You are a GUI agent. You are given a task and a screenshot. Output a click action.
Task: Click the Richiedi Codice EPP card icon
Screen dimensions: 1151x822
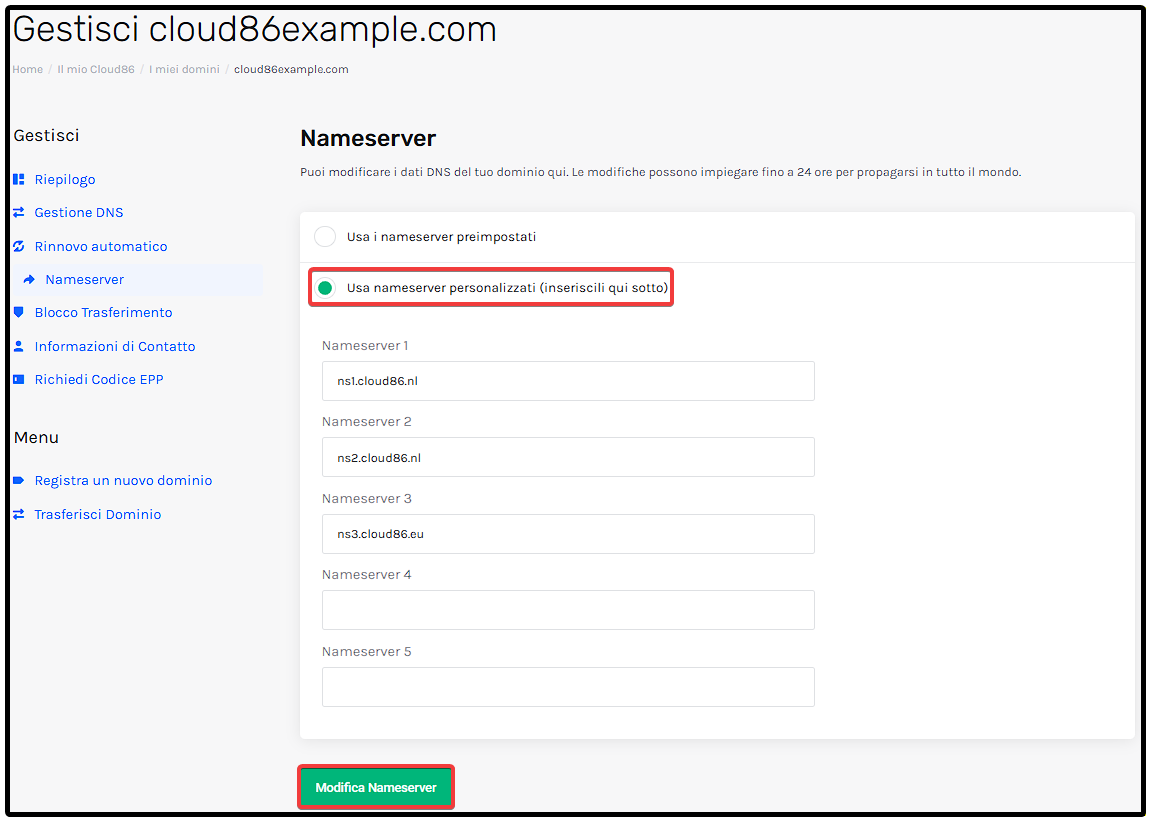point(19,379)
